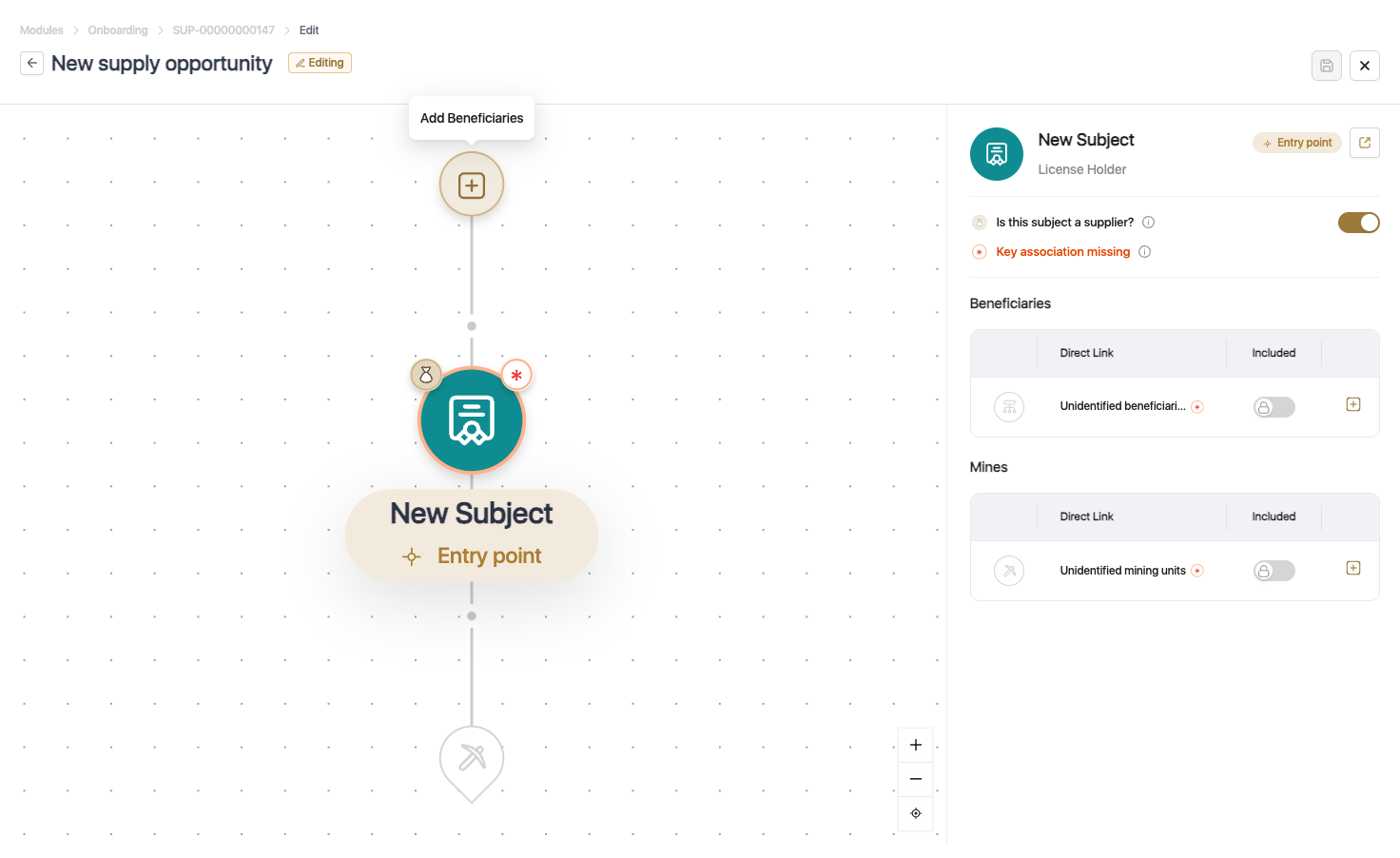Screen dimensions: 1400x858
Task: Click the Key association missing warning
Action: 1062,252
